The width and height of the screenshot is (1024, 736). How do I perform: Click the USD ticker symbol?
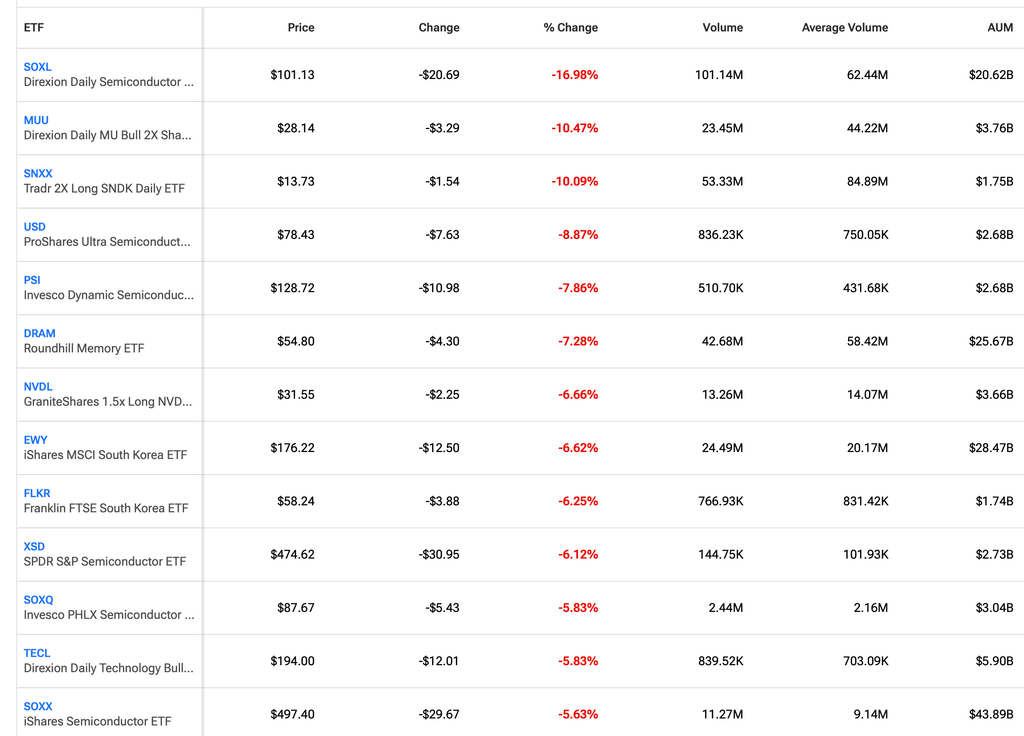point(35,227)
